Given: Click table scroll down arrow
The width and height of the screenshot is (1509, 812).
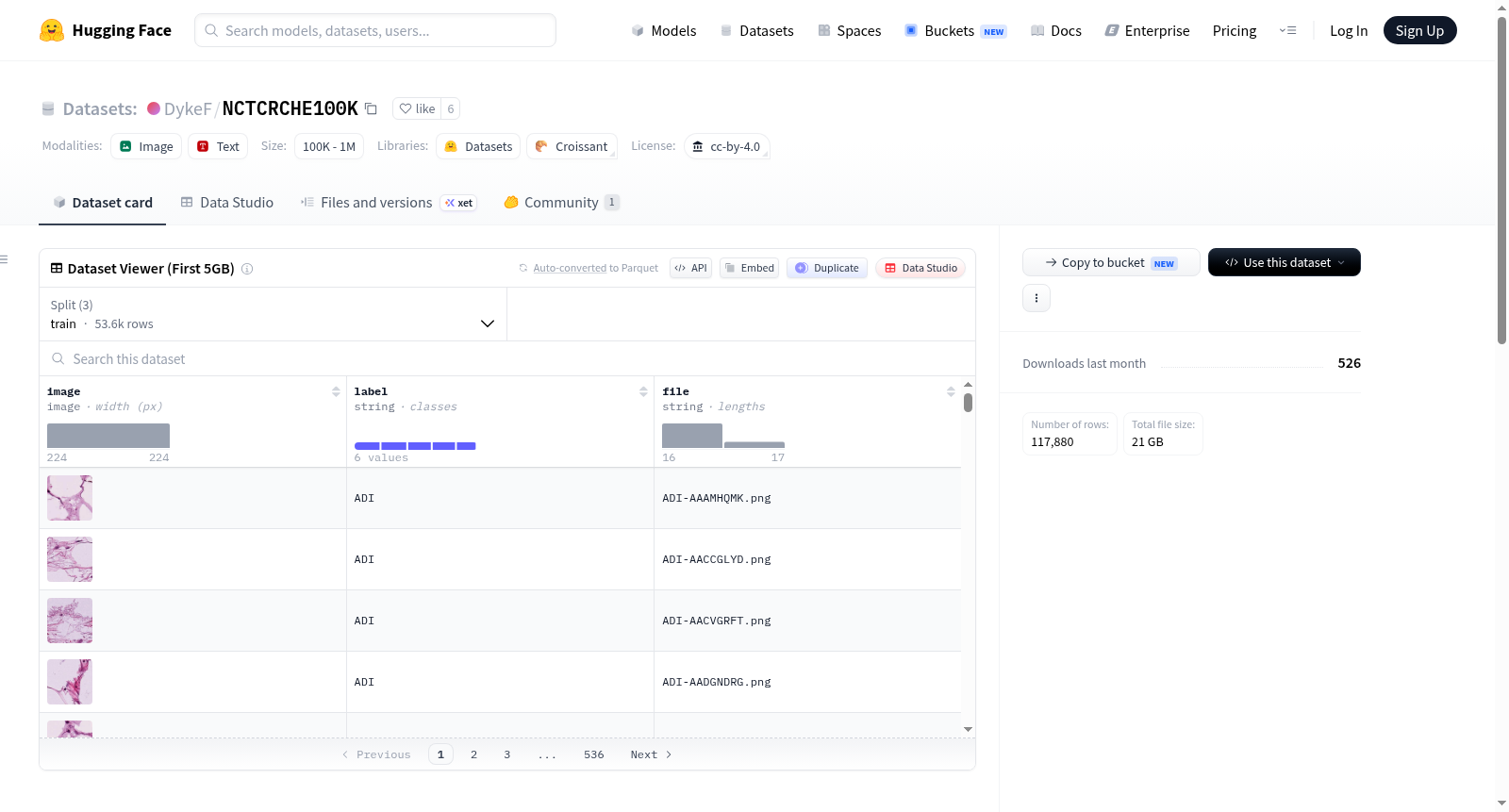Looking at the screenshot, I should [968, 729].
